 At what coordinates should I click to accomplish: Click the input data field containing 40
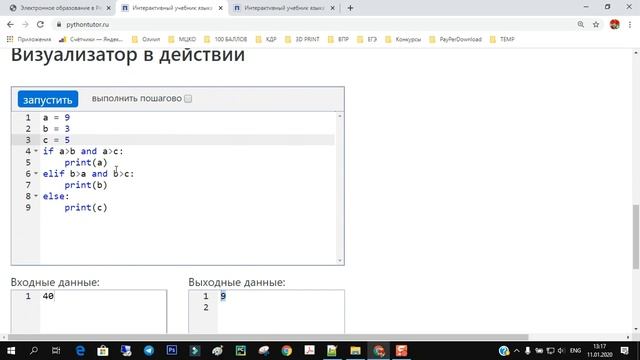click(x=89, y=311)
